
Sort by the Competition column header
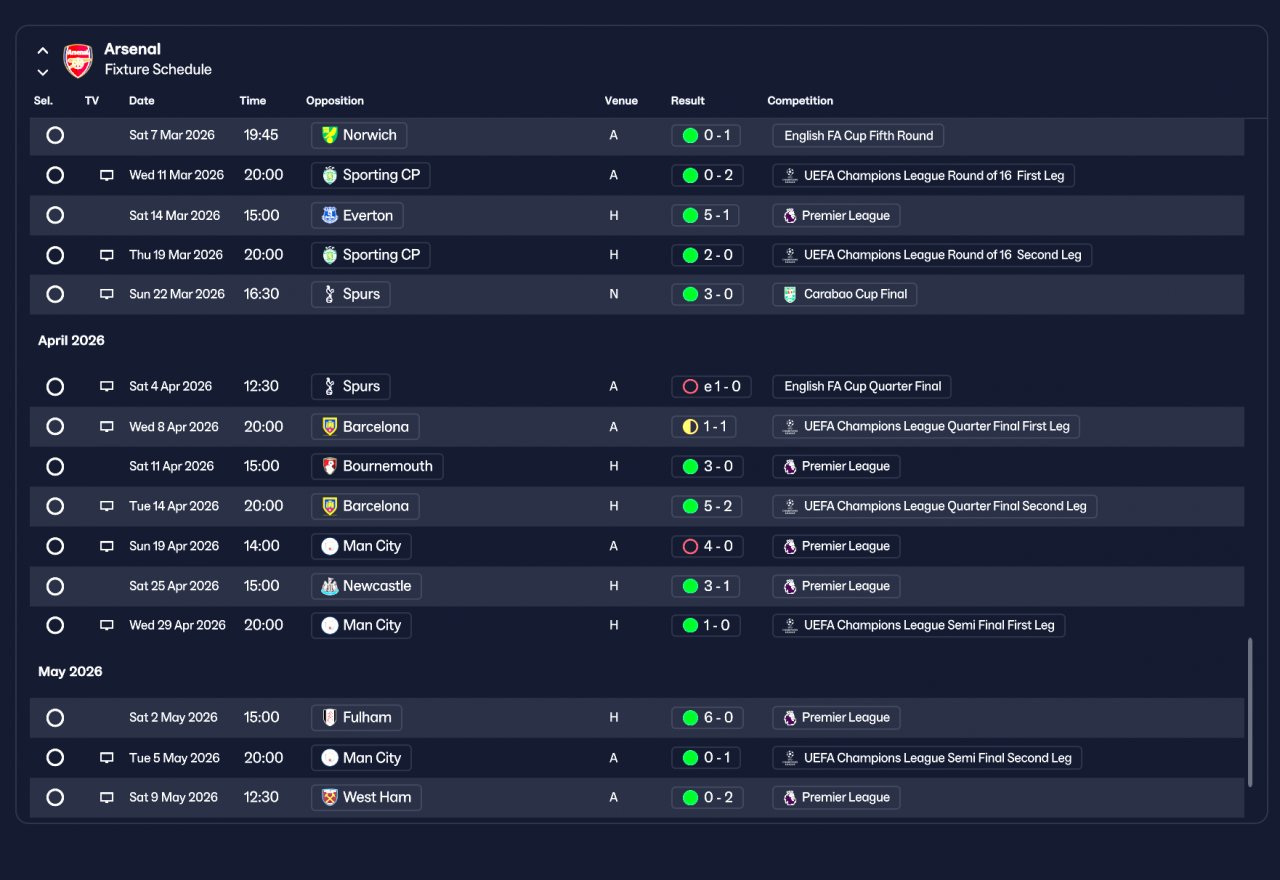tap(800, 101)
